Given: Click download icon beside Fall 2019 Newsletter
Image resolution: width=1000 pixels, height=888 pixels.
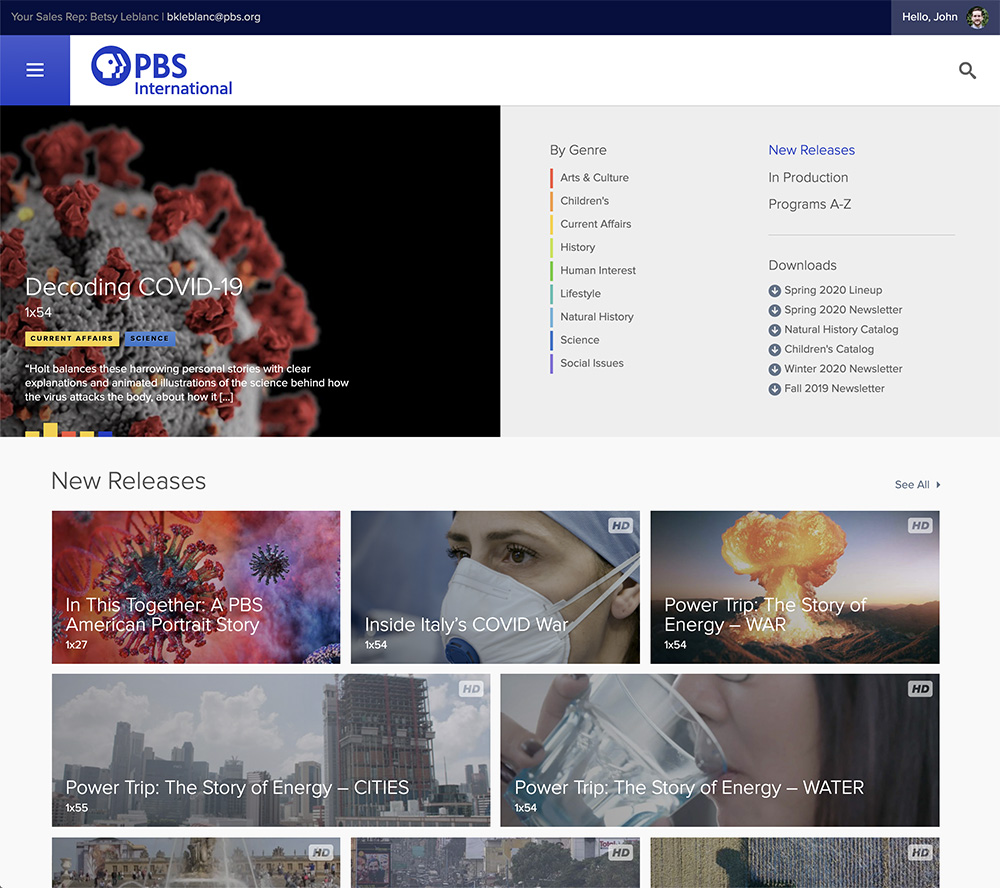Looking at the screenshot, I should coord(774,389).
